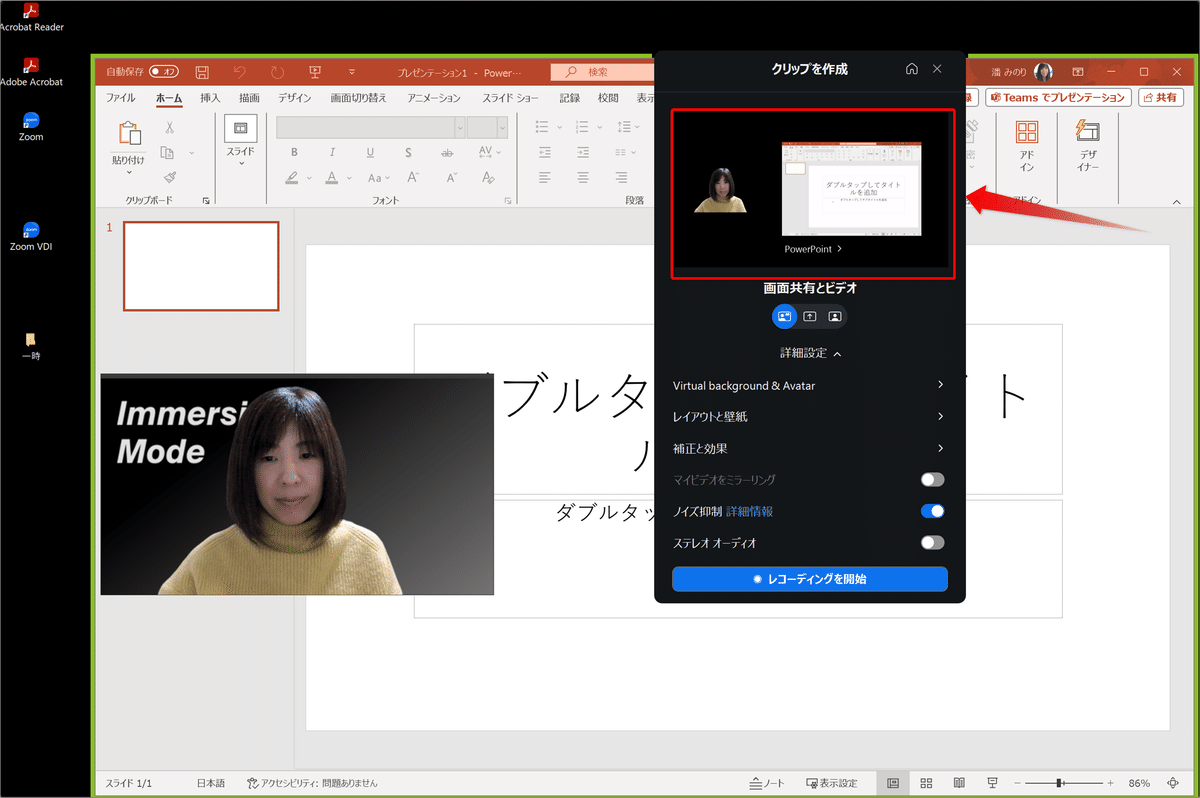Select video only mode icon
The image size is (1200, 798).
click(x=835, y=316)
